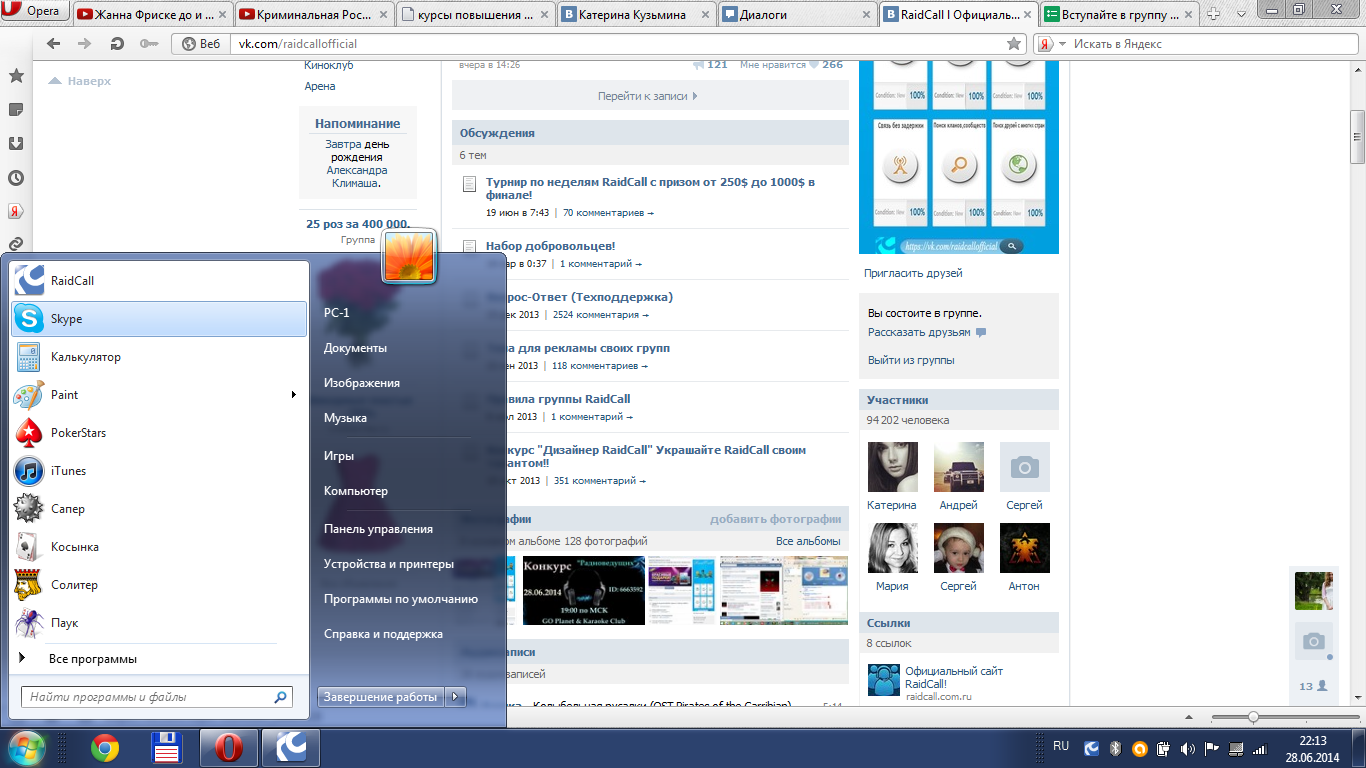Open sidebar history clock panel
The image size is (1366, 768).
pyautogui.click(x=16, y=178)
